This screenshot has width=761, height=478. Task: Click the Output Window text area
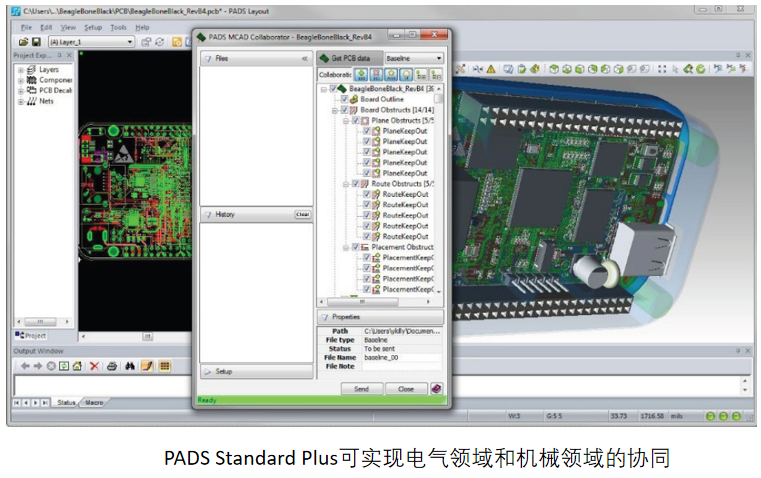[377, 386]
